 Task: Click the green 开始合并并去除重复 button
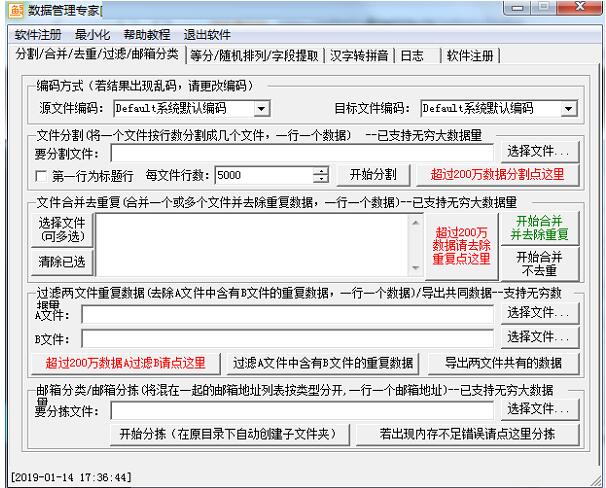pyautogui.click(x=540, y=228)
